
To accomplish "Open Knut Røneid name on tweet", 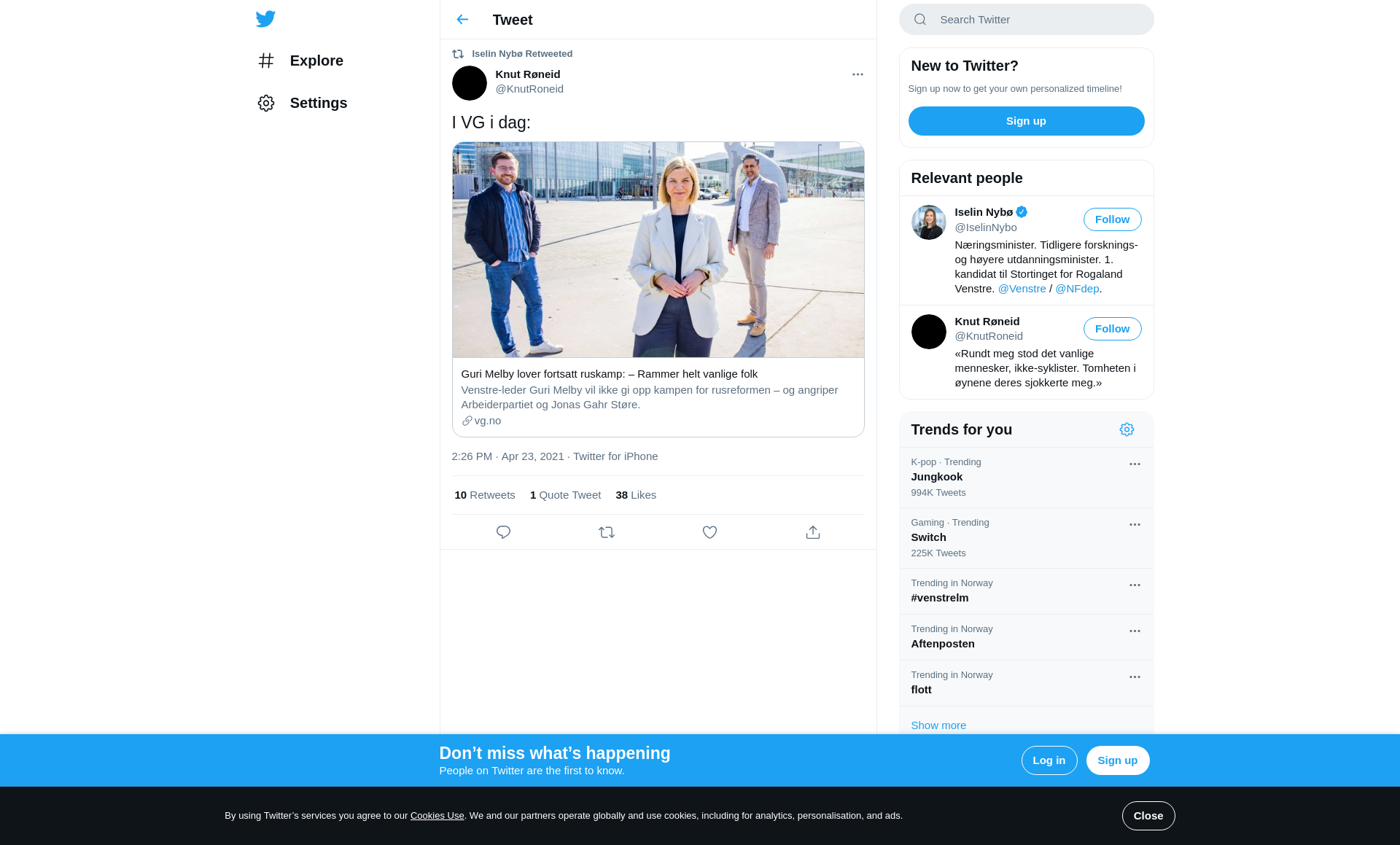I will tap(528, 74).
